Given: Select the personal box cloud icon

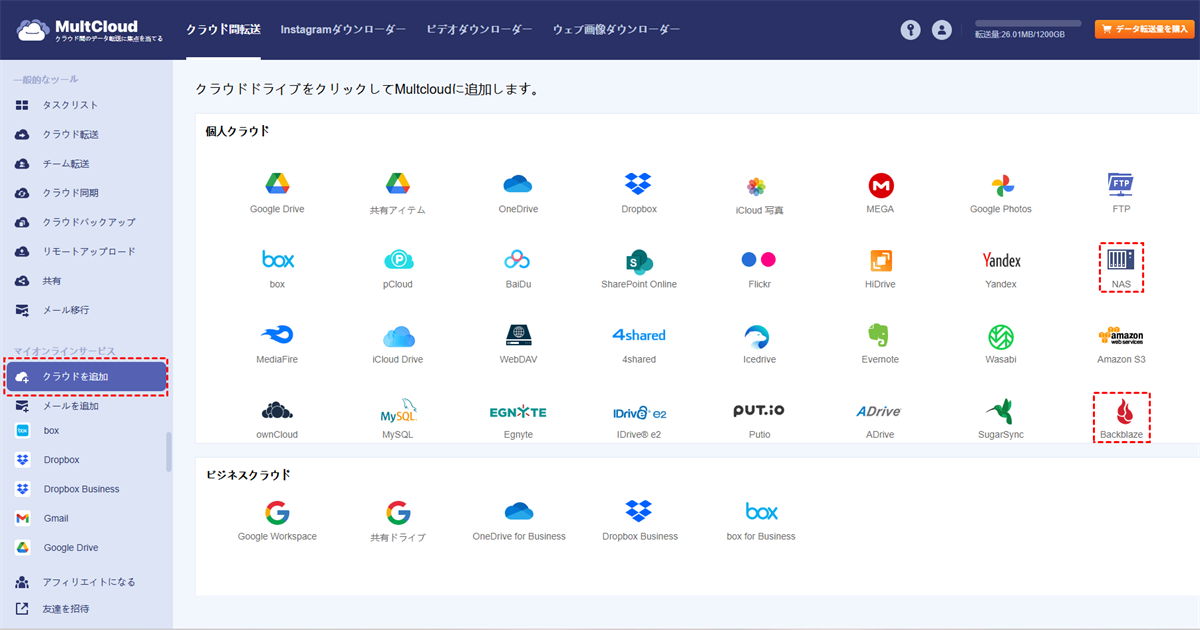Looking at the screenshot, I should click(277, 260).
